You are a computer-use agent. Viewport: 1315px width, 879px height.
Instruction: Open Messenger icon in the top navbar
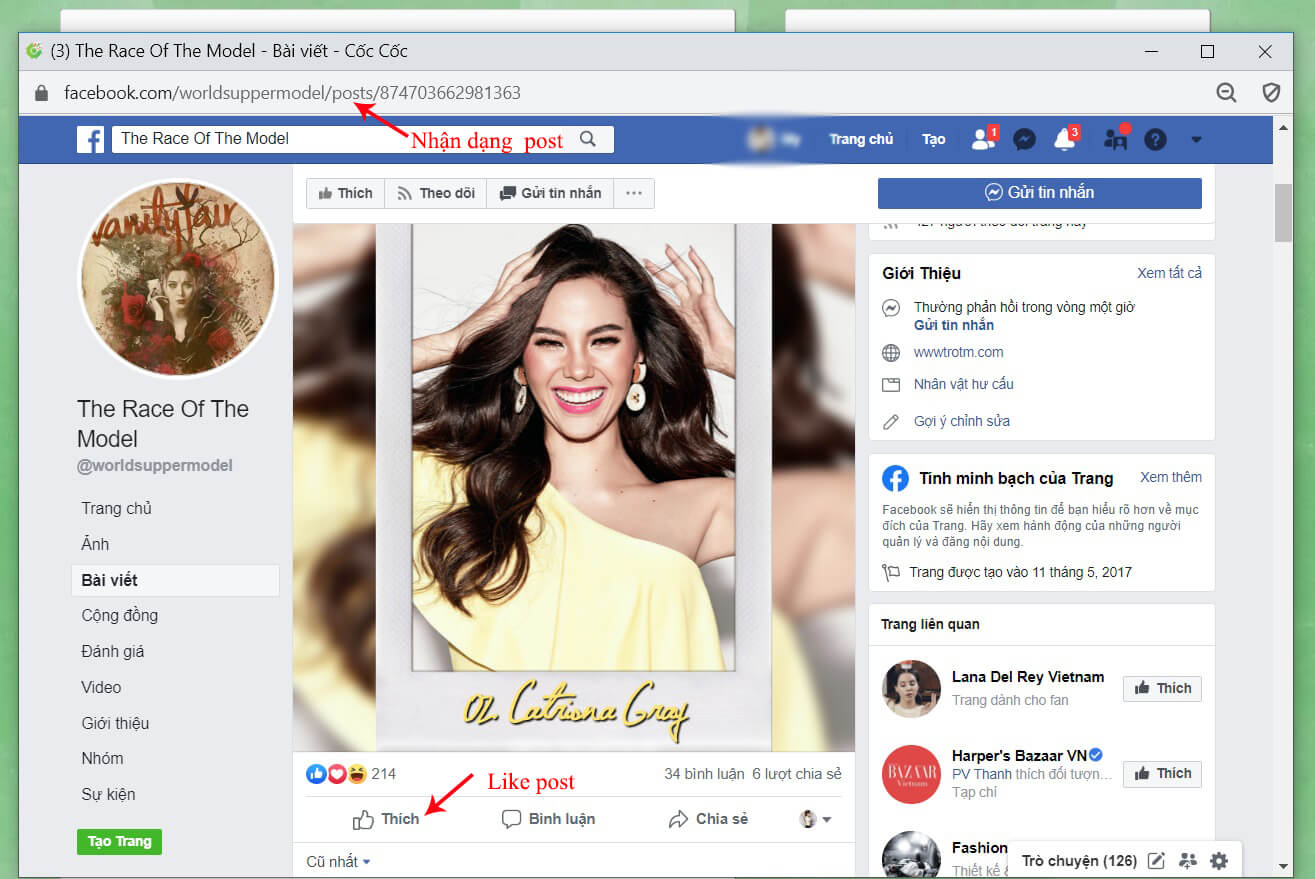1023,139
